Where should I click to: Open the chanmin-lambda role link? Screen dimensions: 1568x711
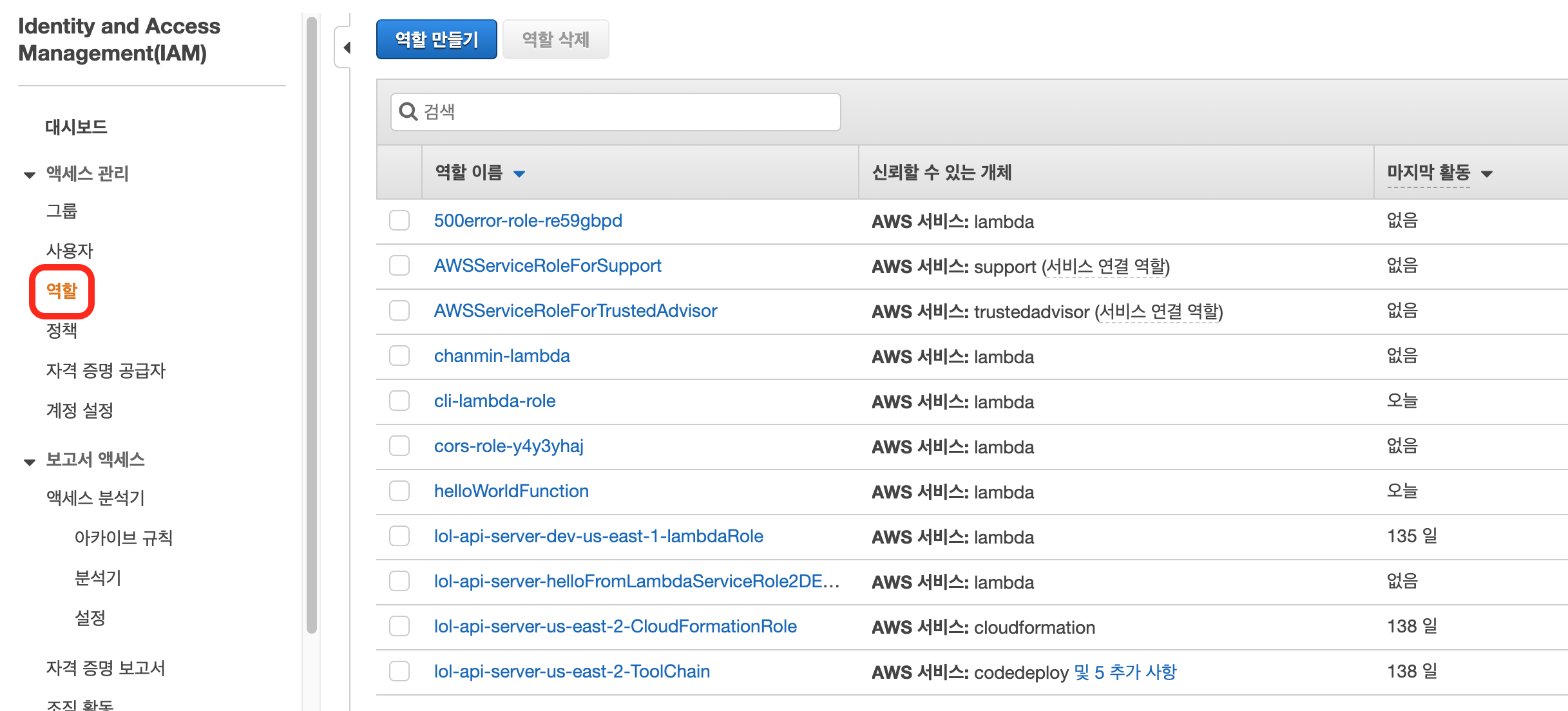point(501,355)
